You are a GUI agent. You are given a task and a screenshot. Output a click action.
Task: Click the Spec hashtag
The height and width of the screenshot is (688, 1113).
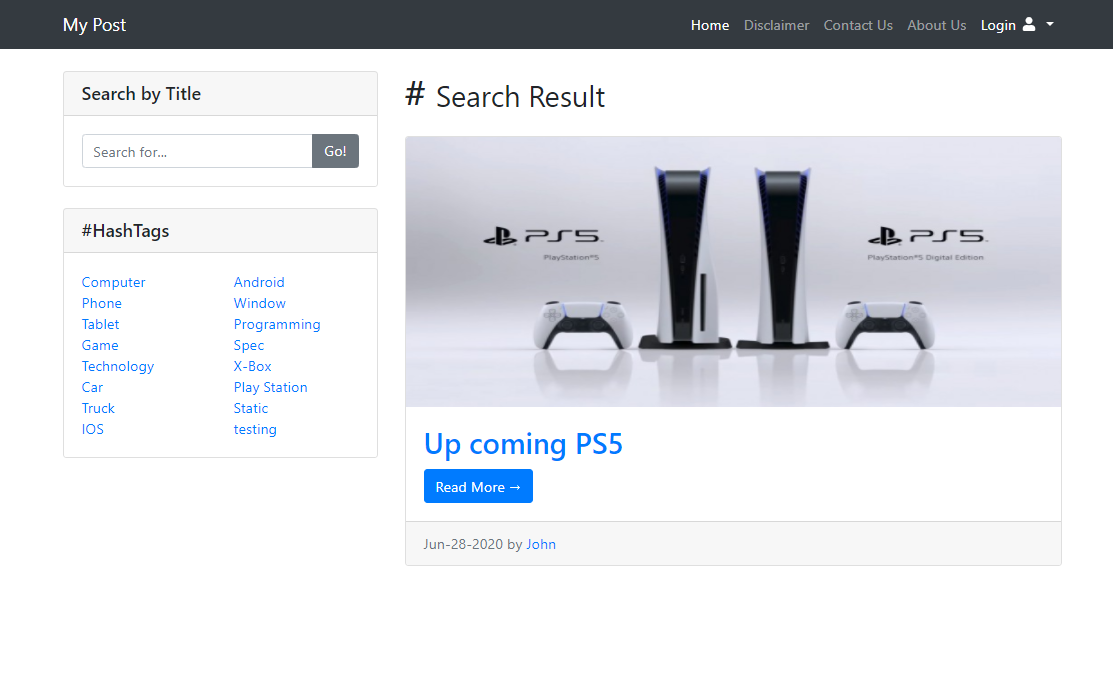[248, 345]
